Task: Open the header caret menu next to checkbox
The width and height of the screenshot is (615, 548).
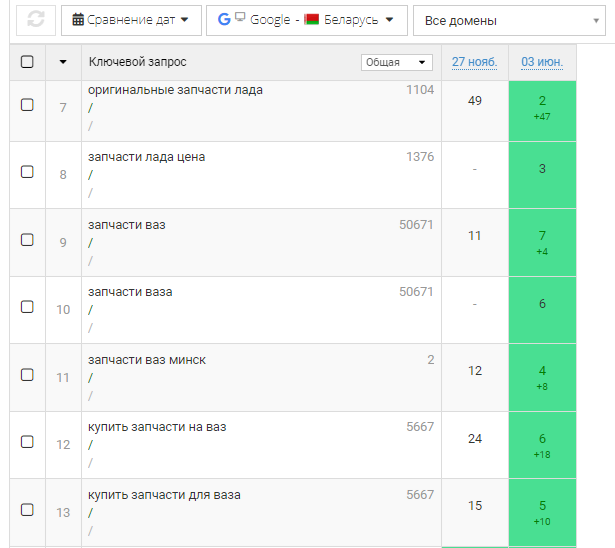Action: tap(63, 62)
